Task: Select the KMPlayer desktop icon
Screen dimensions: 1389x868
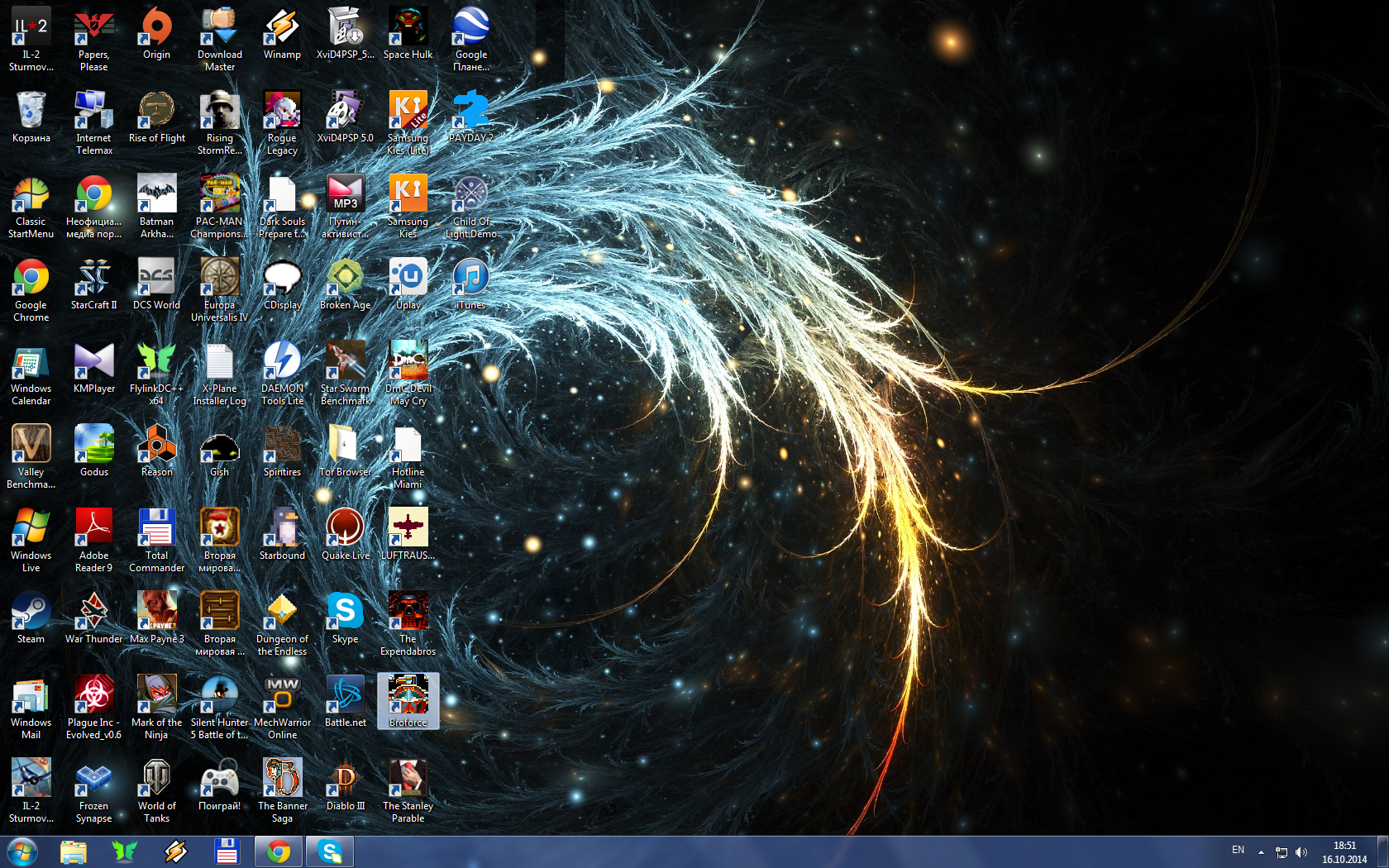Action: click(x=93, y=368)
